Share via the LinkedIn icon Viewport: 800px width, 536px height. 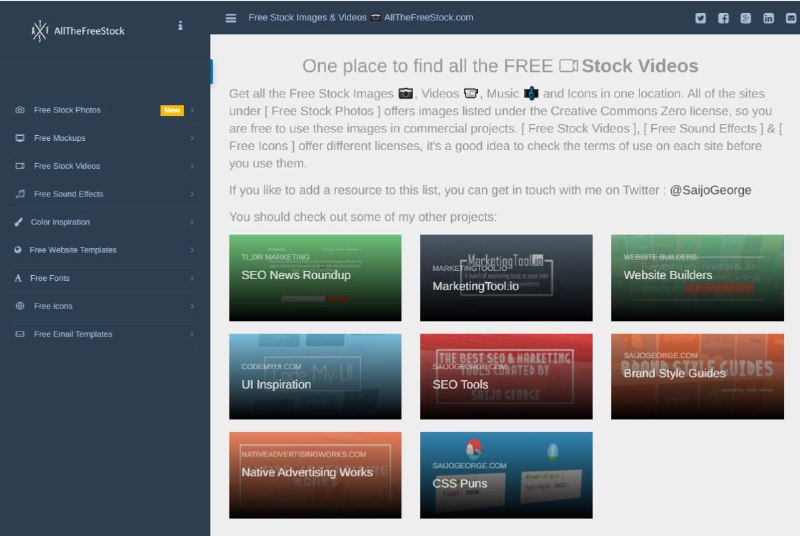point(768,18)
